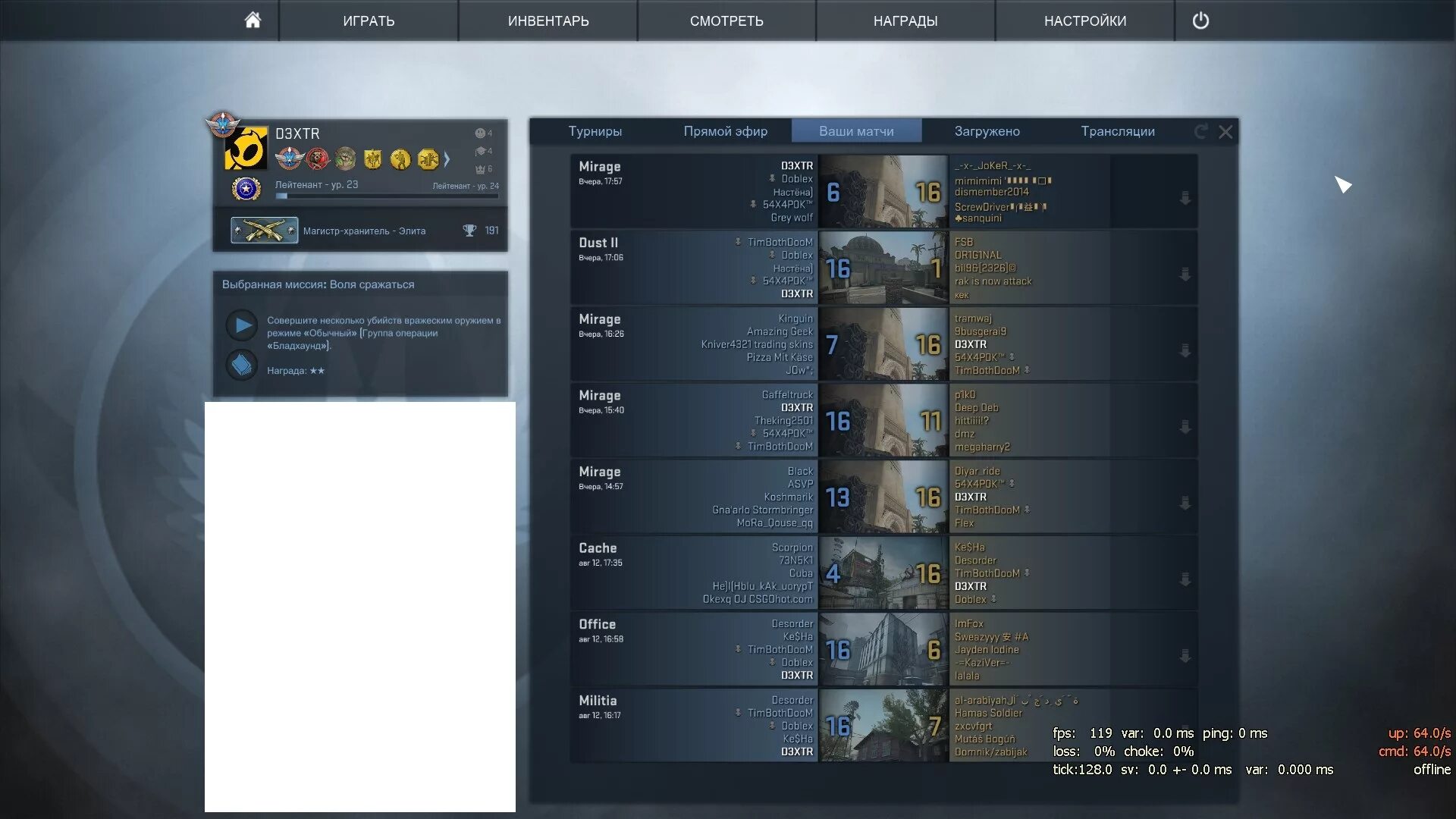Image resolution: width=1456 pixels, height=819 pixels.
Task: Click the D3XTR profile name
Action: 297,133
